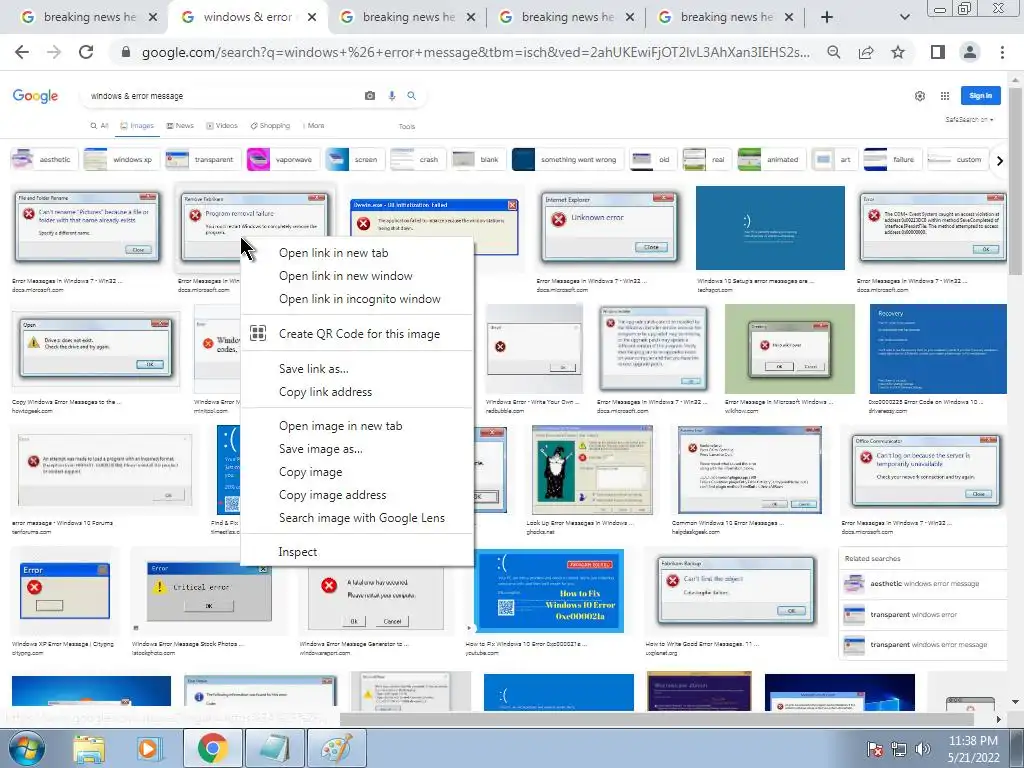Switch to the News tab
The width and height of the screenshot is (1024, 768).
click(180, 125)
